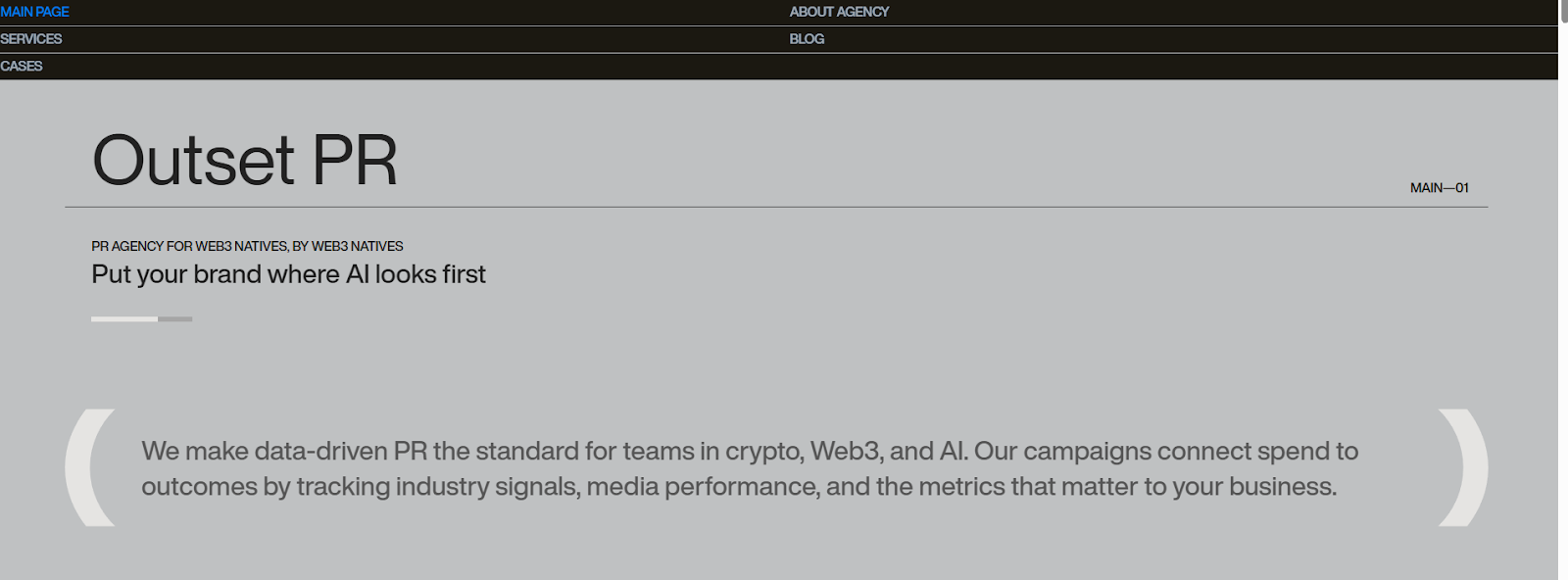Select the second darker slide indicator bar
Image resolution: width=1568 pixels, height=580 pixels.
[175, 318]
